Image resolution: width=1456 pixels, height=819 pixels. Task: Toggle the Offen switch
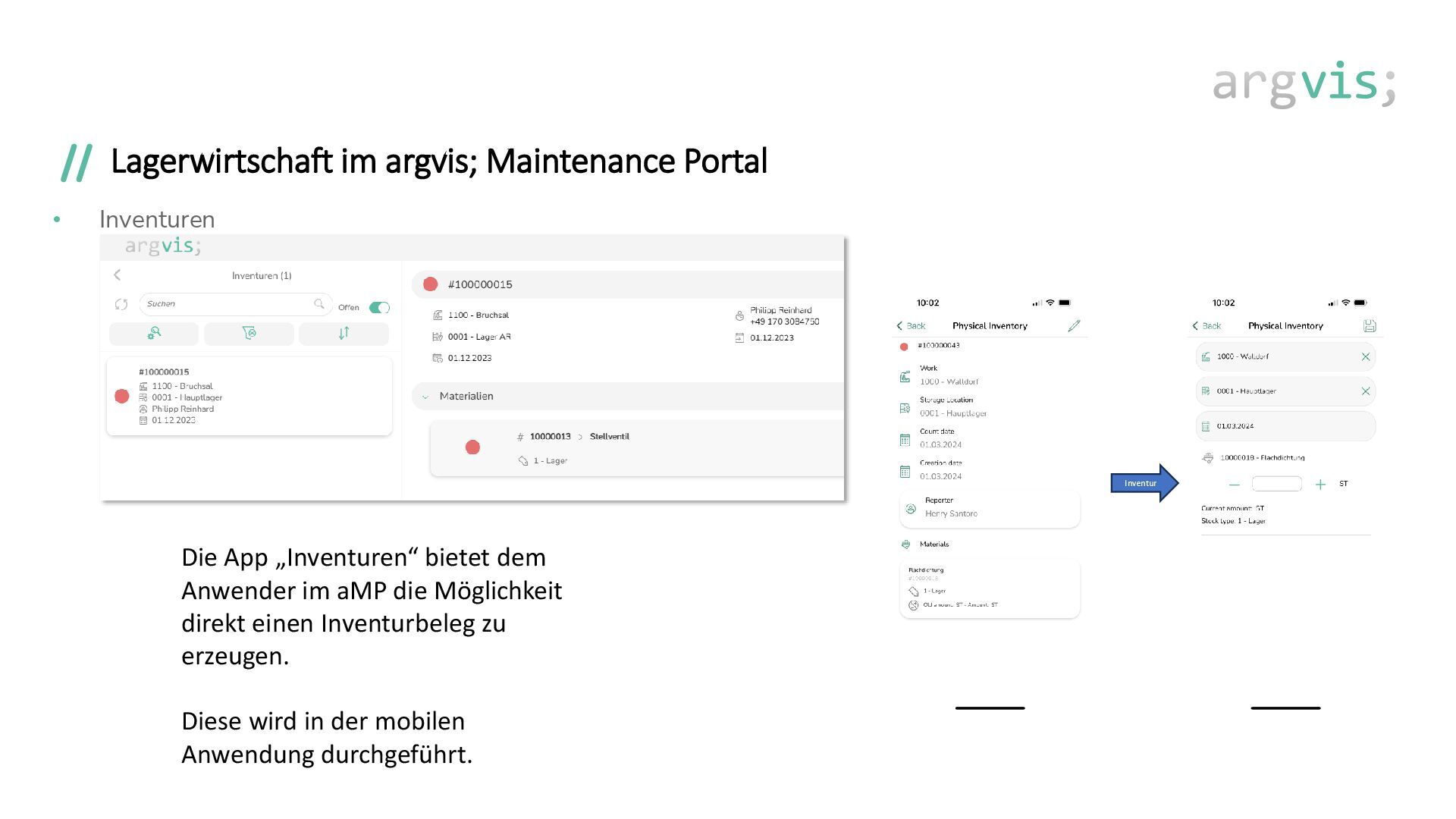(x=379, y=307)
